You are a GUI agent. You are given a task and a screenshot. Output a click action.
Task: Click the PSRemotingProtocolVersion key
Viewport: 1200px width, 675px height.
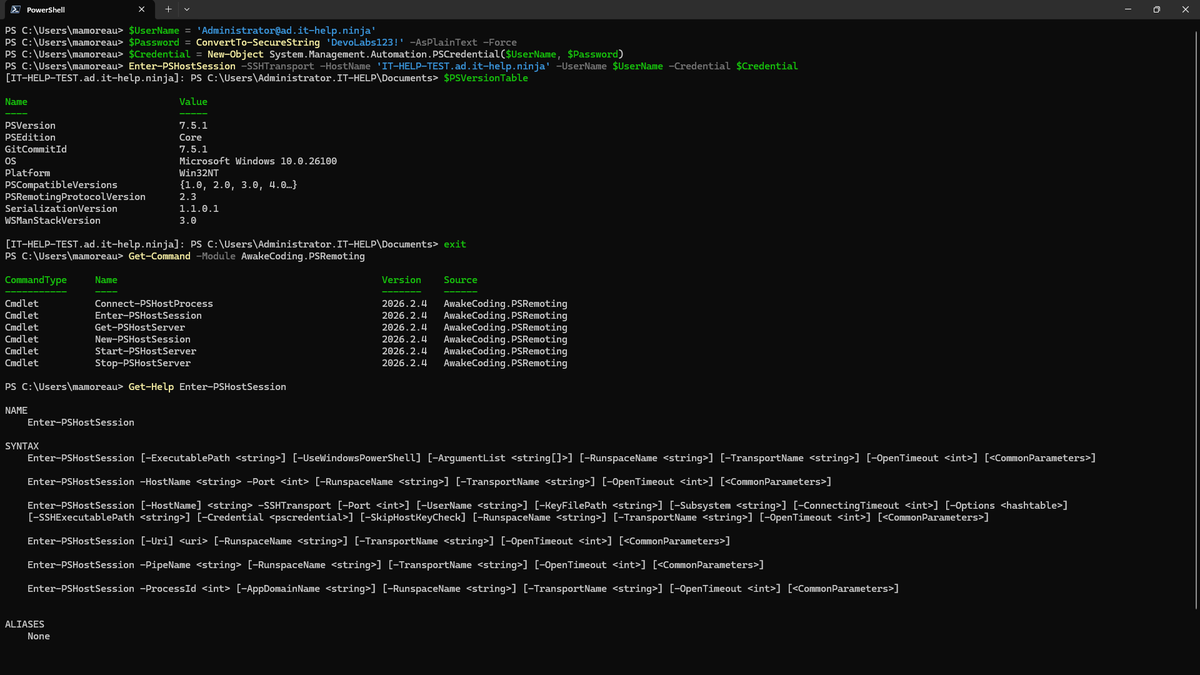(75, 197)
